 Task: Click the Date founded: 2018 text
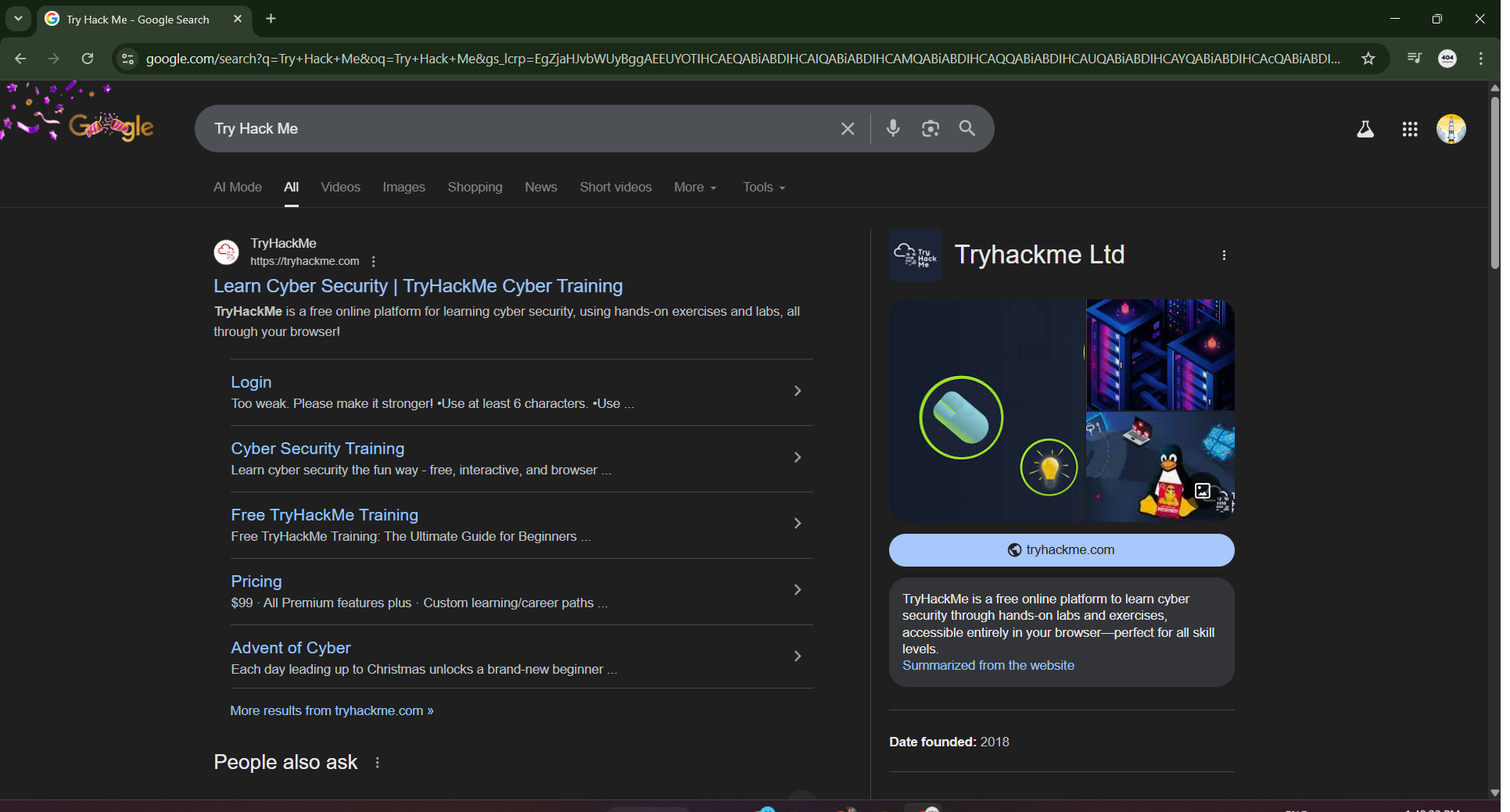pyautogui.click(x=949, y=742)
